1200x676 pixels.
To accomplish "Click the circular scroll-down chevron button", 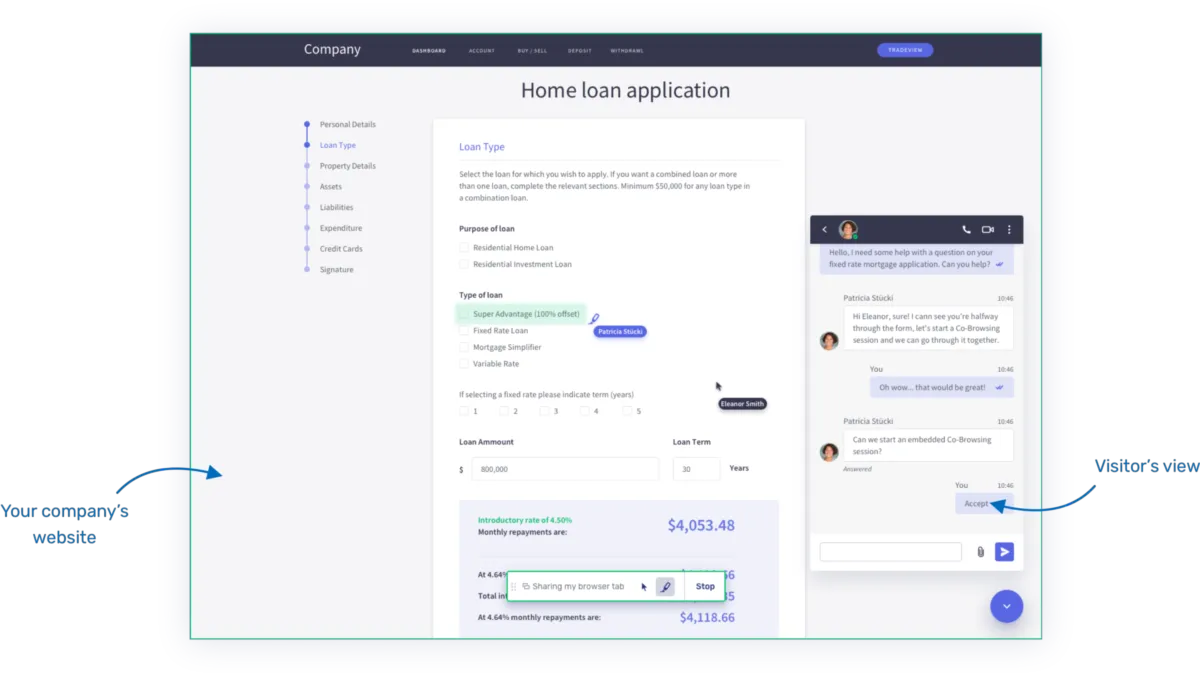I will click(x=1006, y=606).
